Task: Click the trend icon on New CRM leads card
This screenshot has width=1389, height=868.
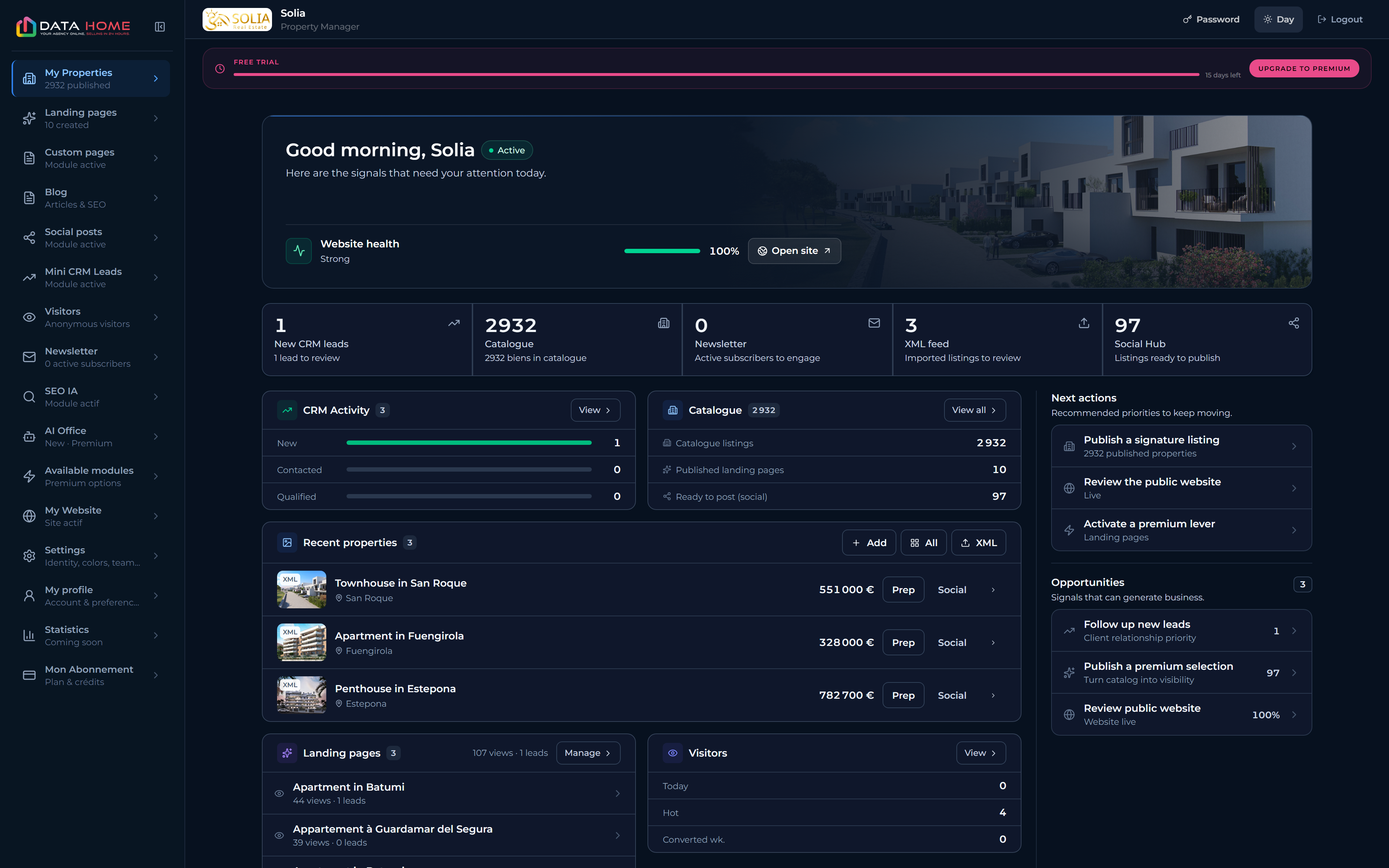Action: 454,323
